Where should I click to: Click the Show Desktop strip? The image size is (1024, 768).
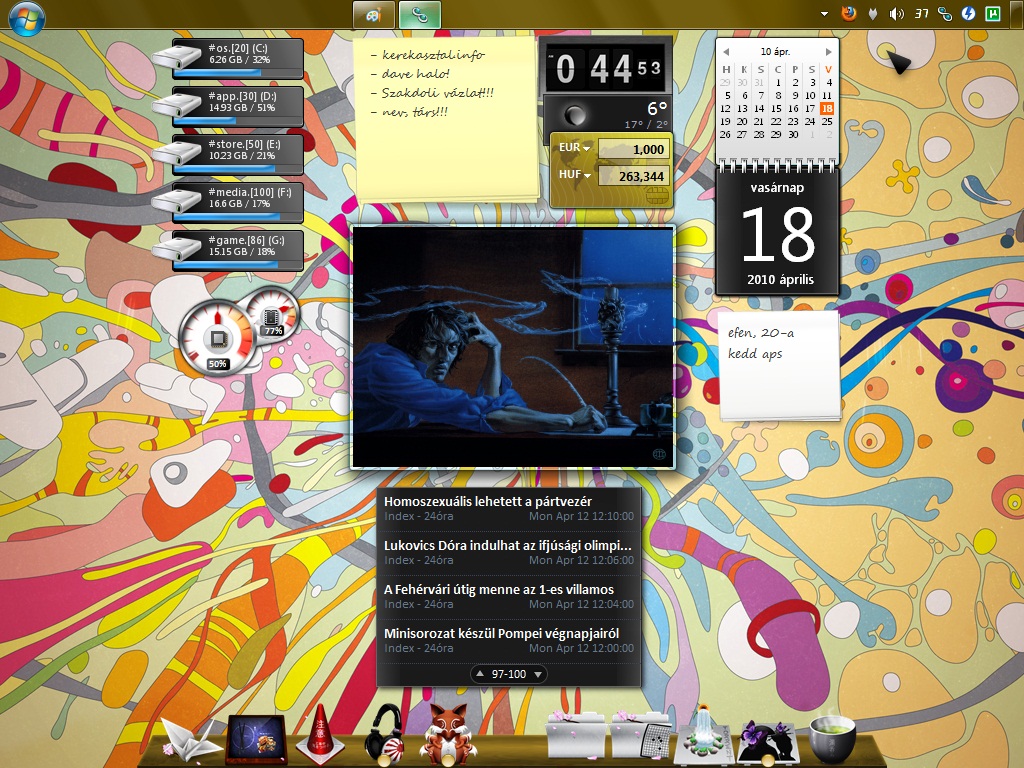(1017, 14)
